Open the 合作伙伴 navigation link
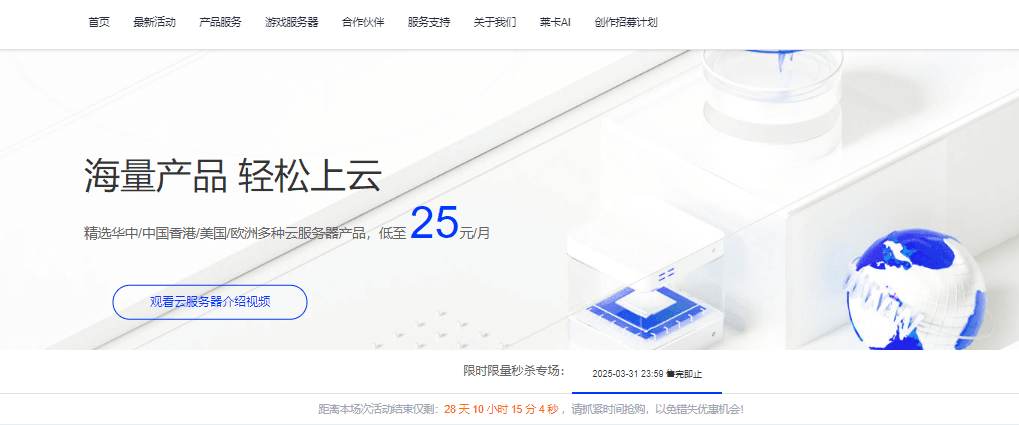1019x425 pixels. 363,22
